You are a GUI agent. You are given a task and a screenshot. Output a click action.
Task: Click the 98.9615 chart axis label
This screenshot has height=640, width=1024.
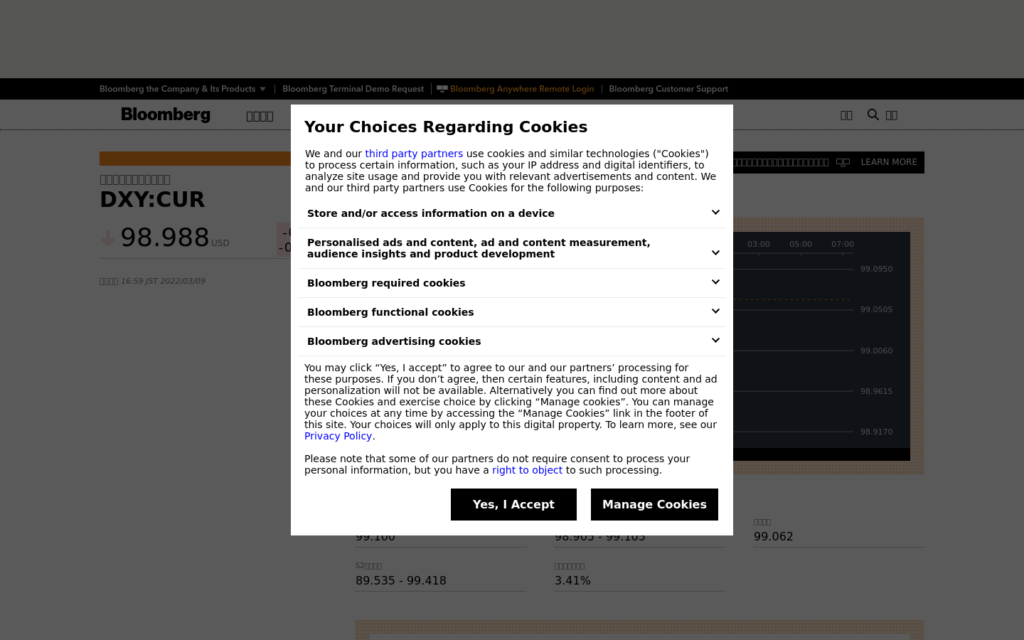point(876,391)
